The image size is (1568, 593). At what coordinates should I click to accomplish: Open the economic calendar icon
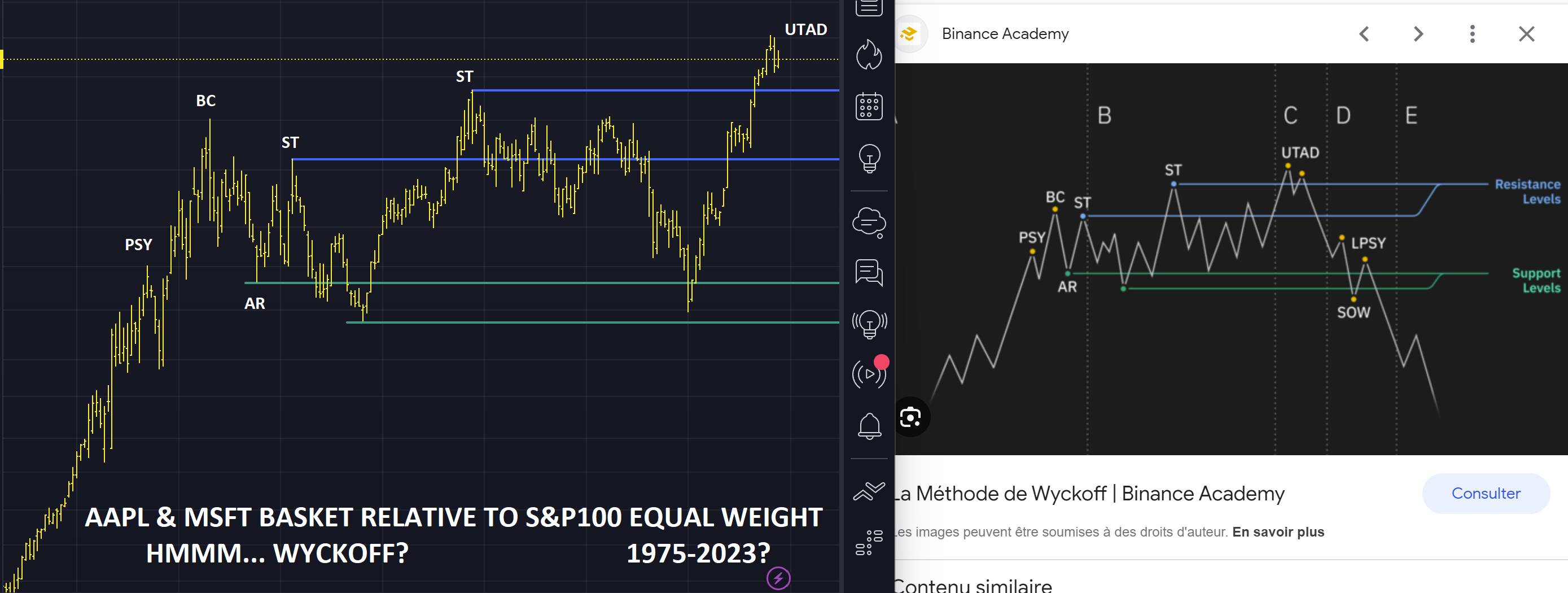coord(869,107)
